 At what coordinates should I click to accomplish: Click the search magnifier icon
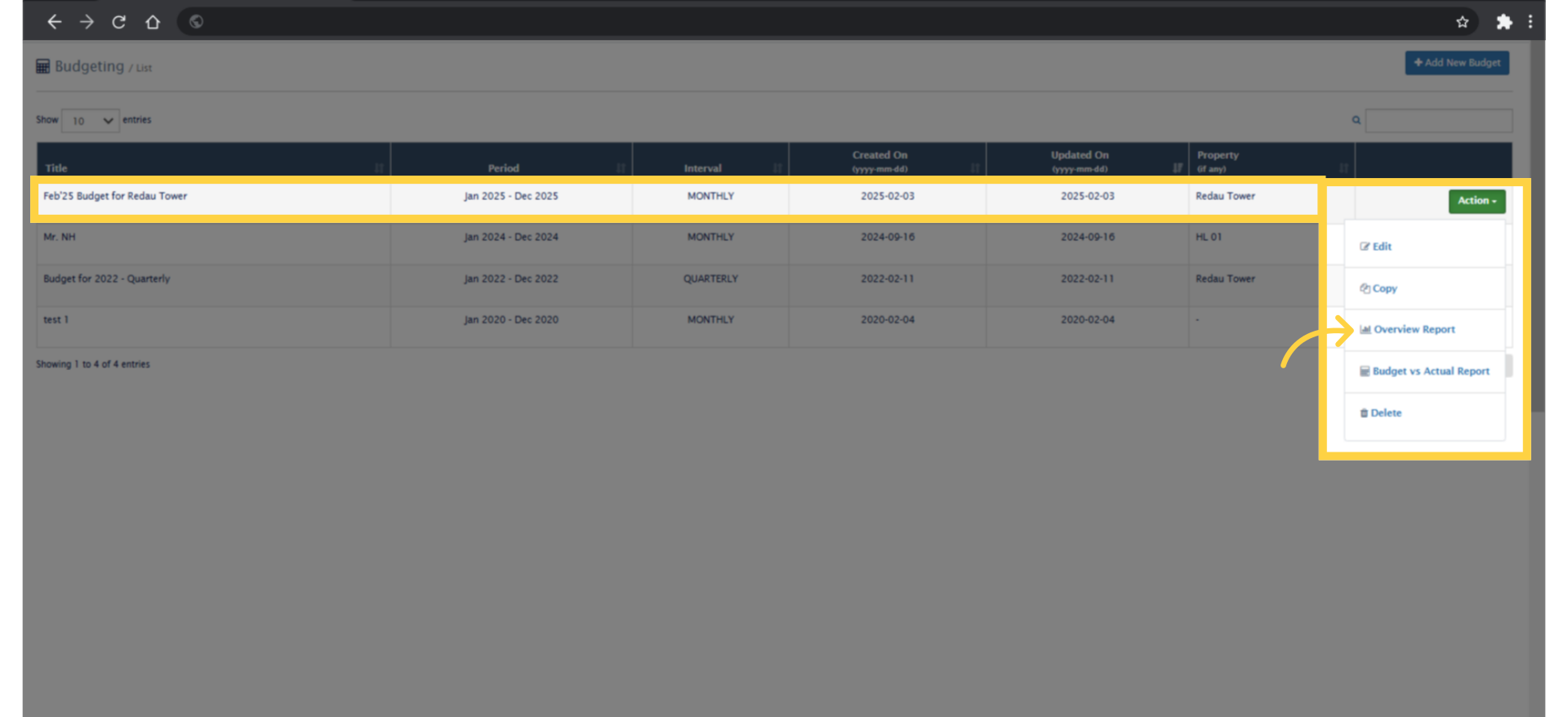tap(1356, 121)
